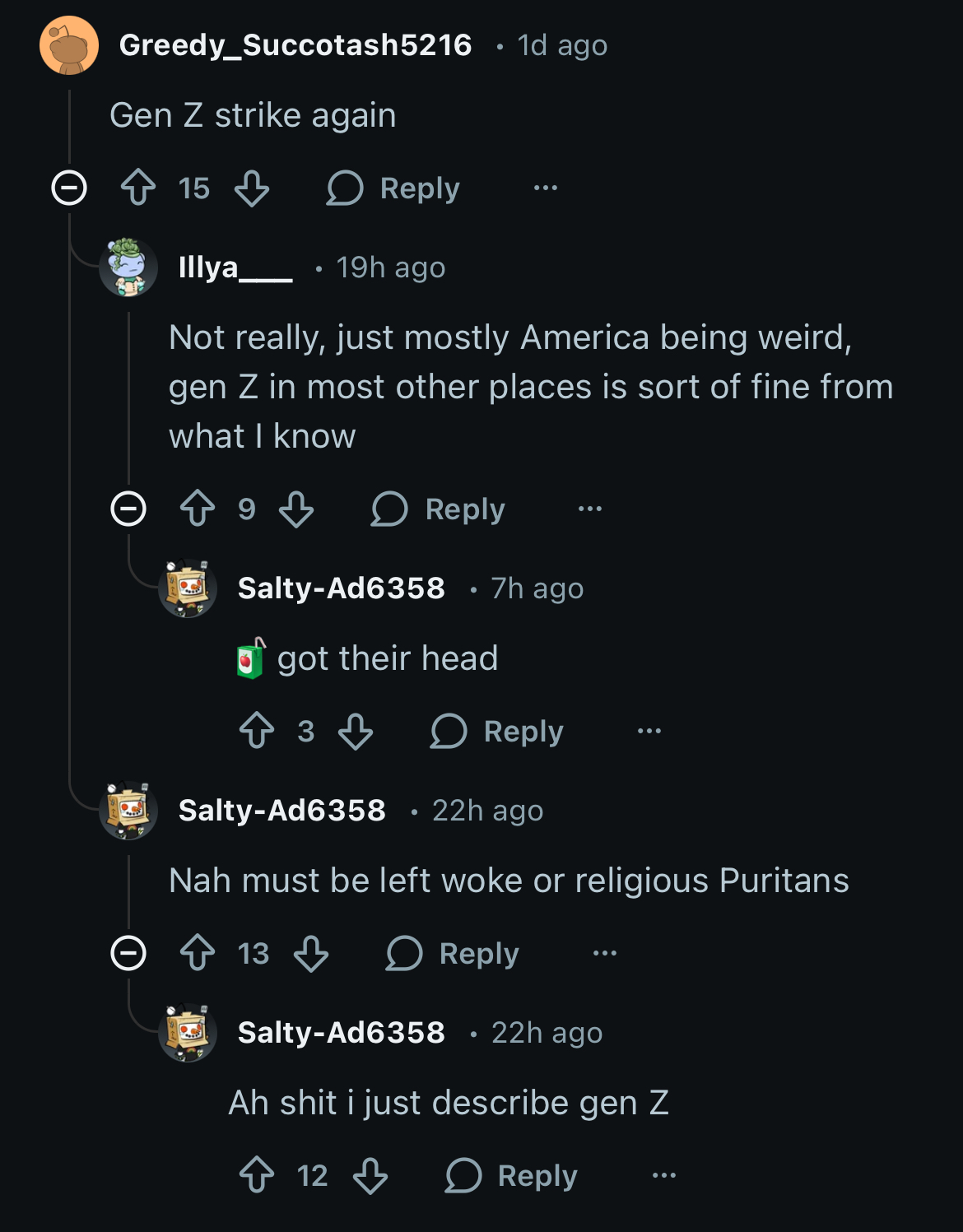Reply to the "religious Puritans" comment
This screenshot has height=1232, width=963.
(x=453, y=953)
